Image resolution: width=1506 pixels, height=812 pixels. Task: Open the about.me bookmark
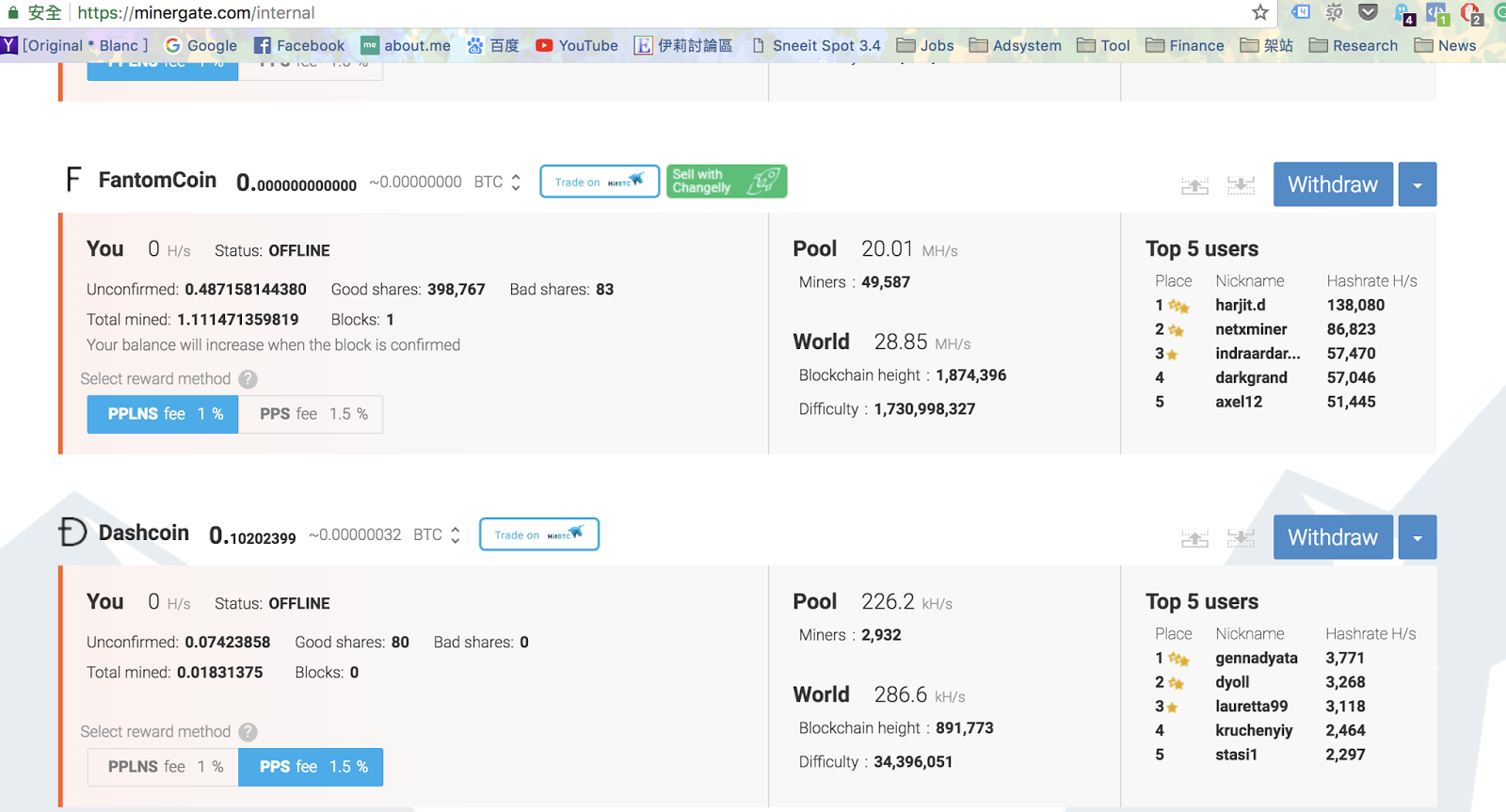(x=406, y=45)
